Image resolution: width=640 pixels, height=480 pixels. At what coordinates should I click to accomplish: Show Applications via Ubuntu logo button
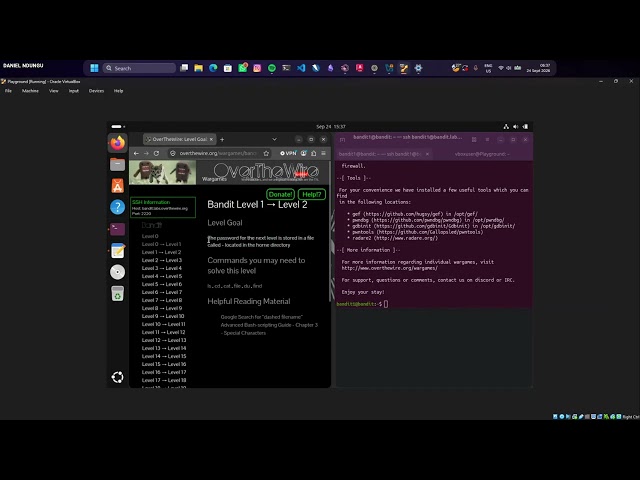click(118, 377)
